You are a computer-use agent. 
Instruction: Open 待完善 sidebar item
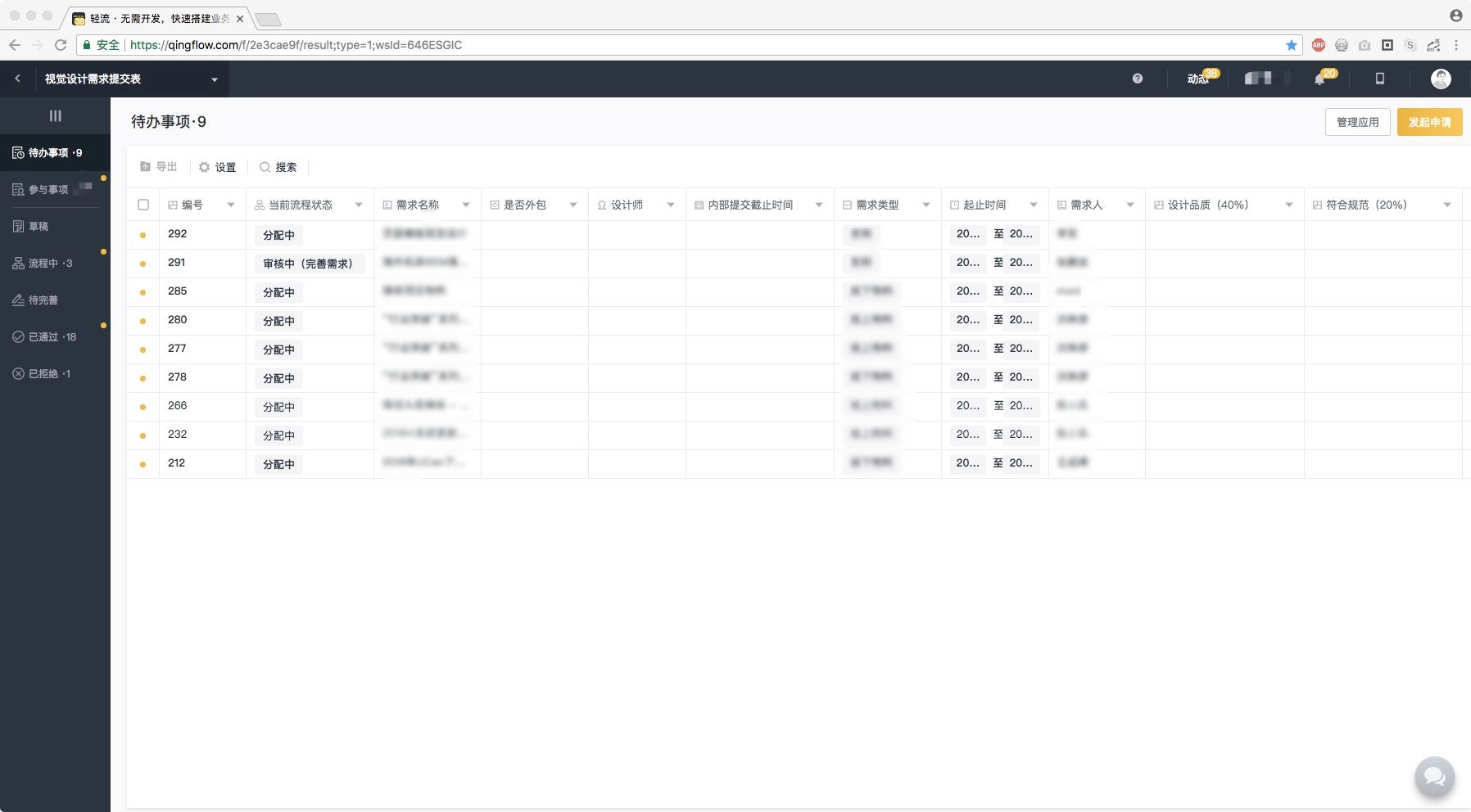pyautogui.click(x=55, y=300)
